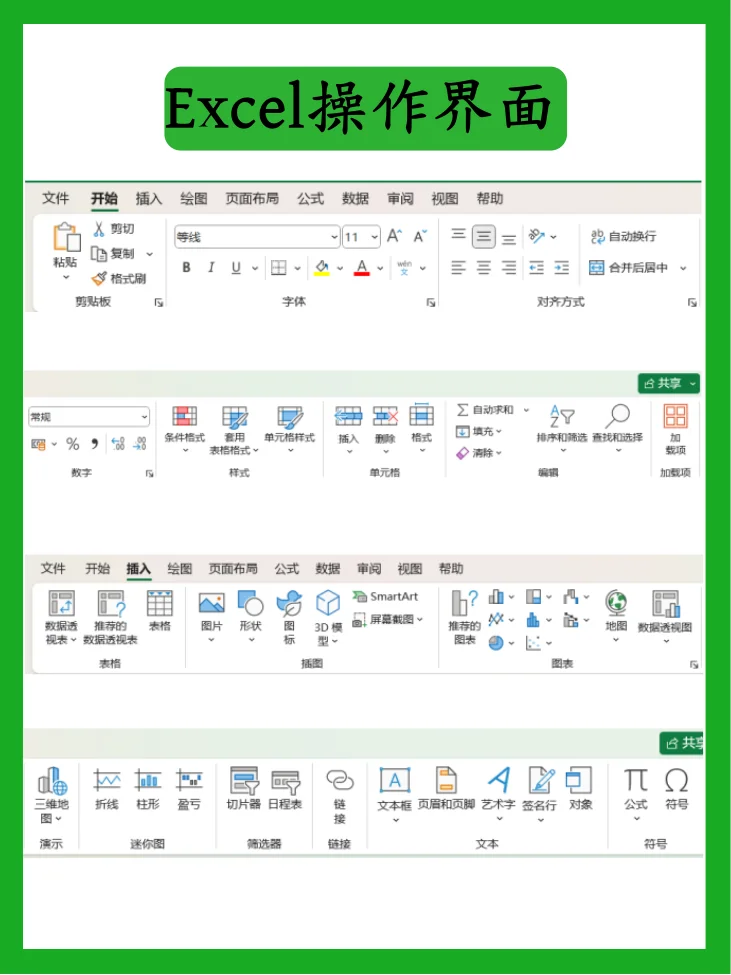
Task: Toggle right horizontal text alignment
Action: (x=509, y=267)
